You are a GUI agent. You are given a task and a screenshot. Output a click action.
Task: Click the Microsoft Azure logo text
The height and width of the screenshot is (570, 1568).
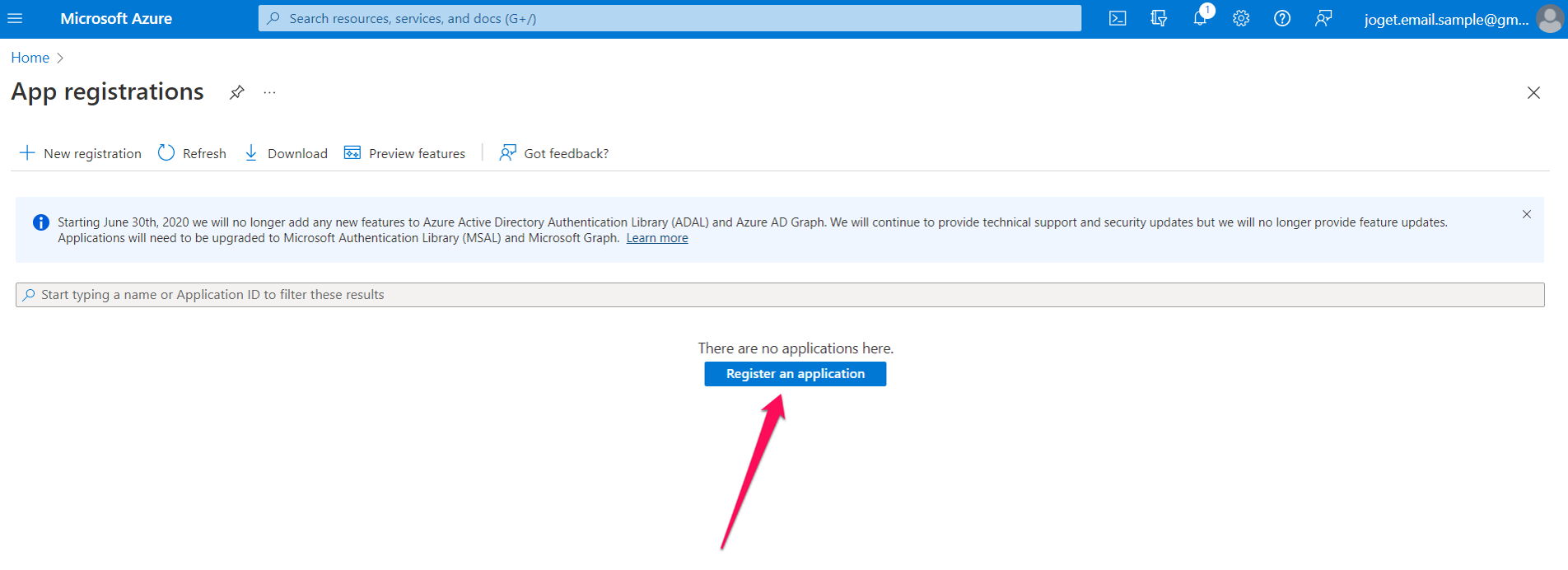click(x=116, y=18)
